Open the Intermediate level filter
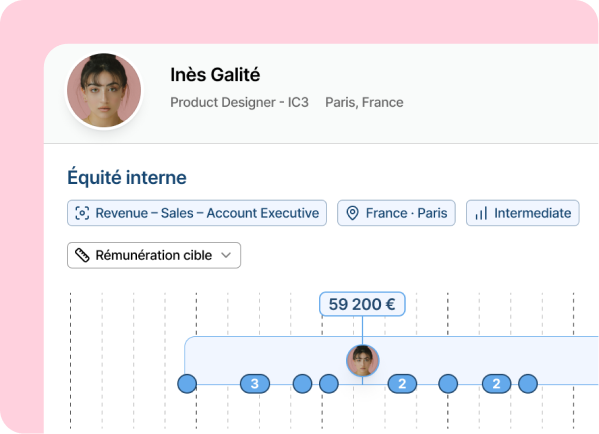Image resolution: width=599 pixels, height=434 pixels. click(523, 213)
